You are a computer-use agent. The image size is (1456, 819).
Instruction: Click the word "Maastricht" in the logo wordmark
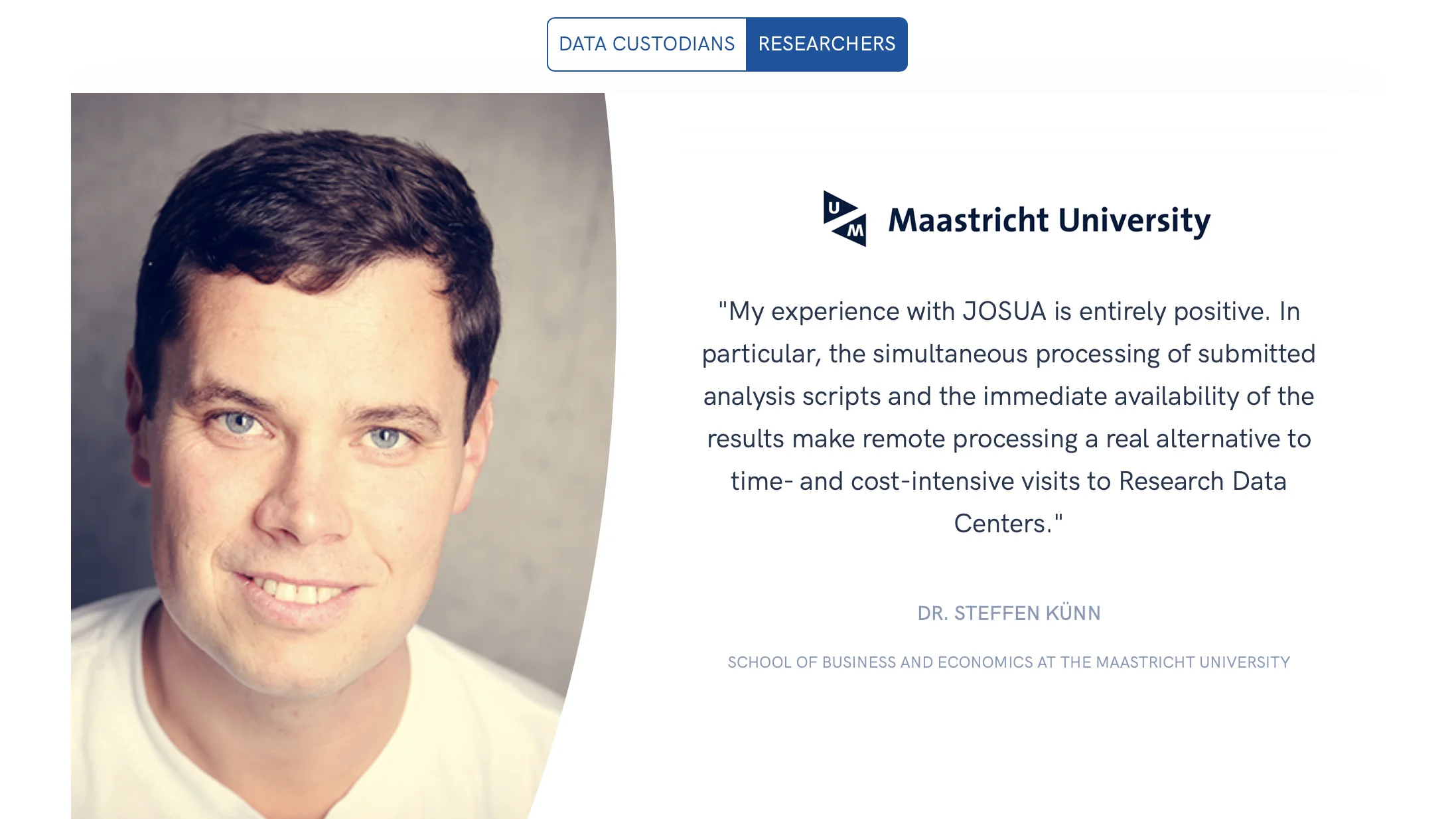pos(968,220)
